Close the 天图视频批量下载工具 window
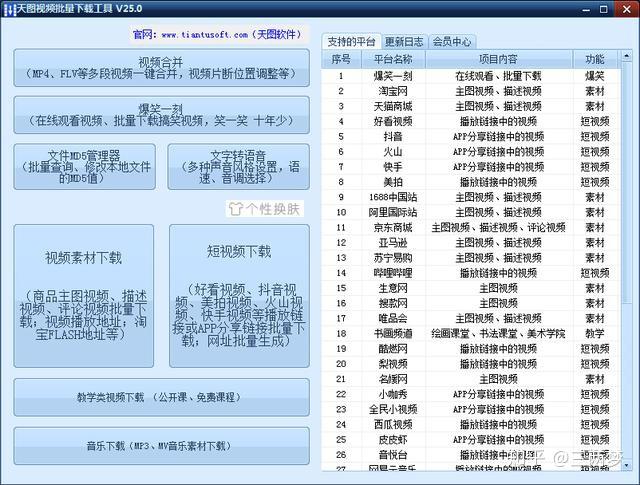 [x=627, y=9]
